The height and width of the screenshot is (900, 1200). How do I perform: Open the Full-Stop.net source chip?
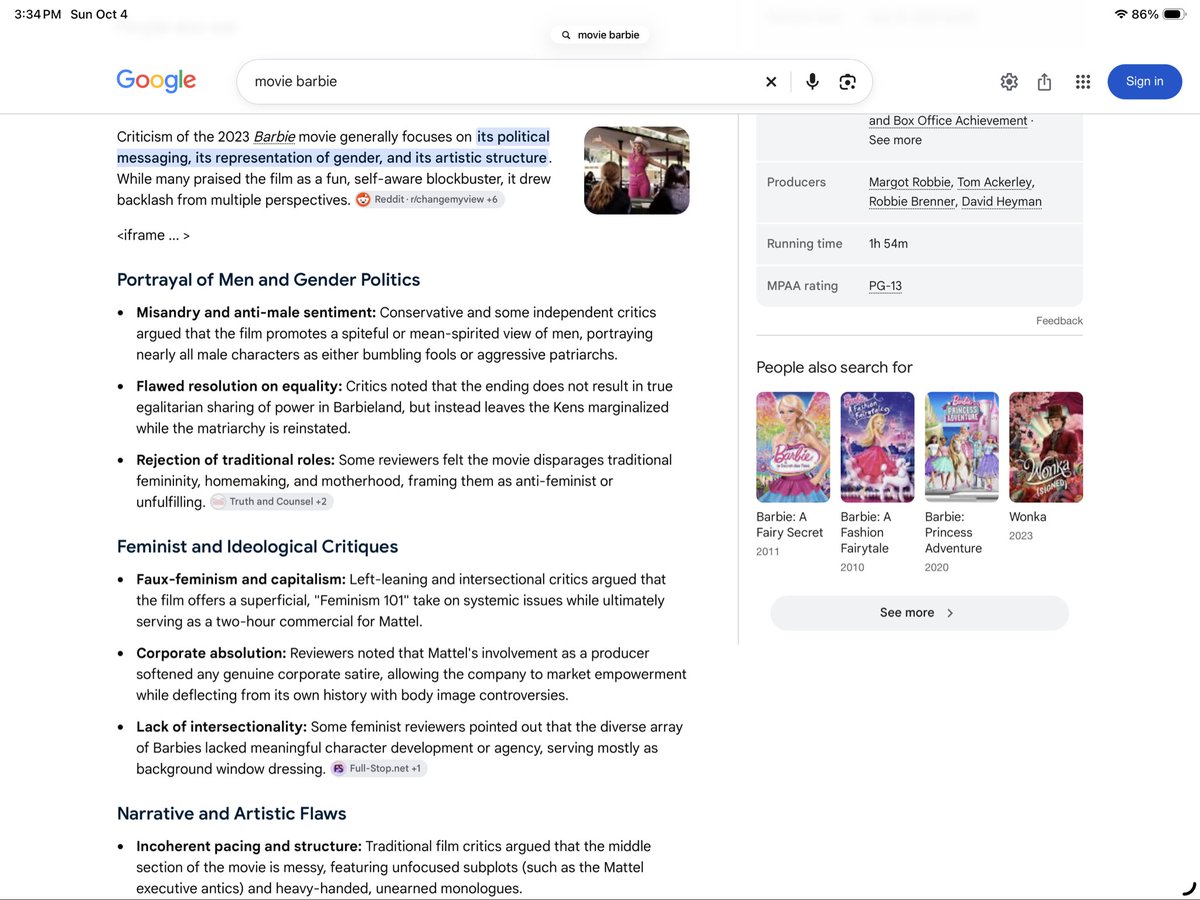pos(379,769)
